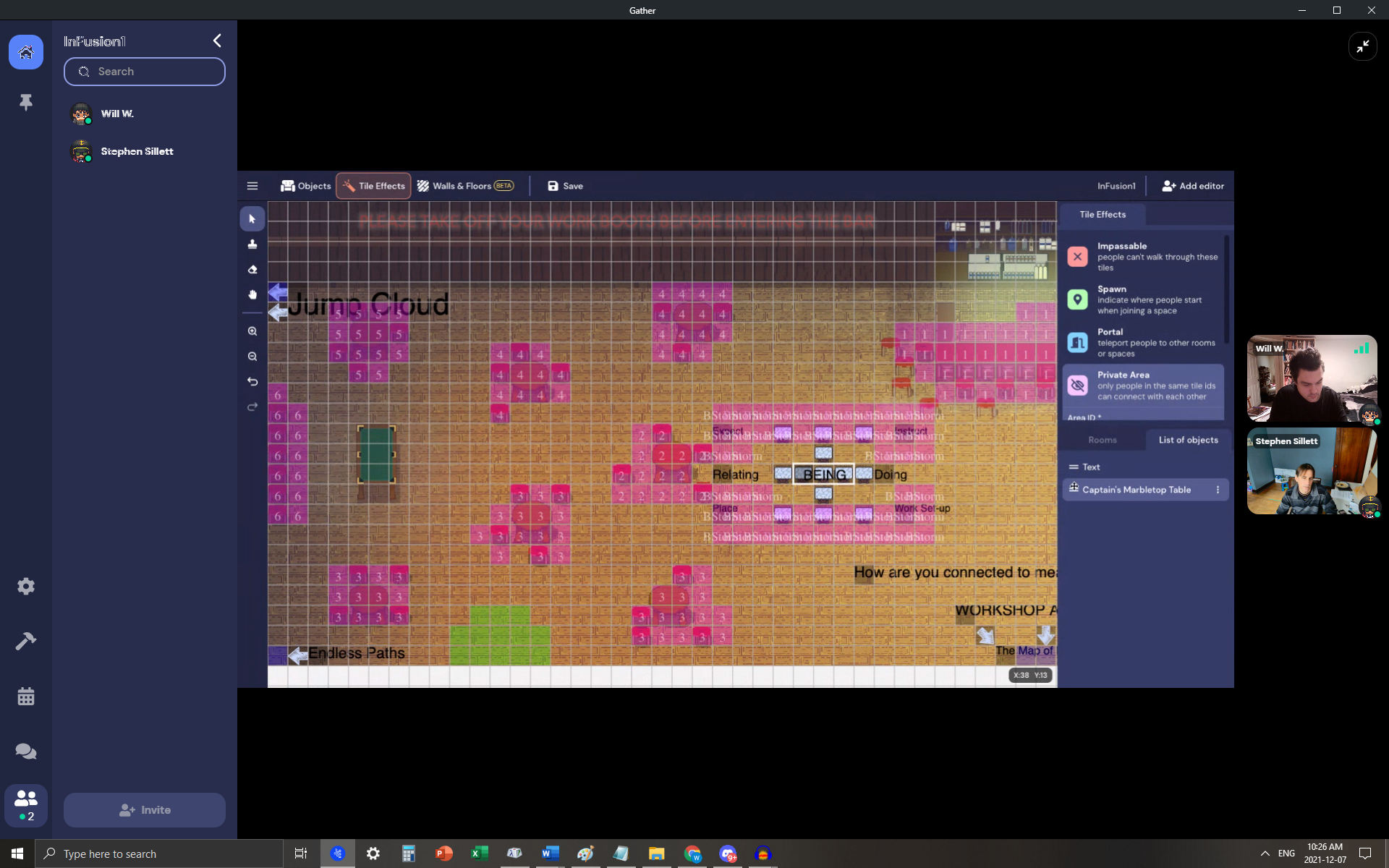Select the Impassable tile effect
Screen dimensions: 1389x868
[x=1142, y=256]
